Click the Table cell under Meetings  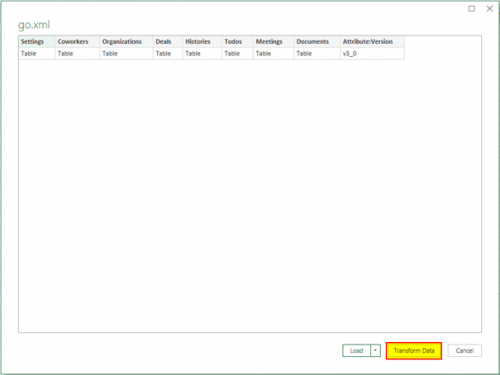point(273,54)
